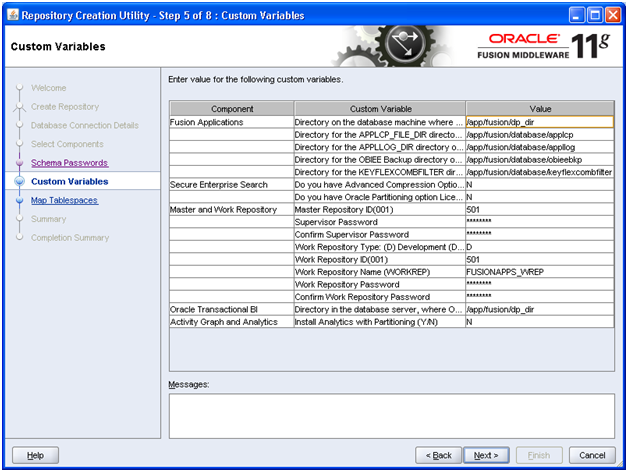Proceed with the Next button

[x=486, y=455]
